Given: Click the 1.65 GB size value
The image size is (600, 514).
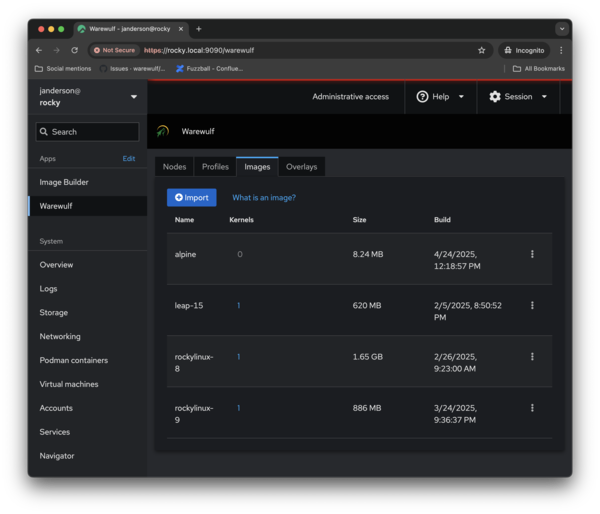Looking at the screenshot, I should point(367,357).
